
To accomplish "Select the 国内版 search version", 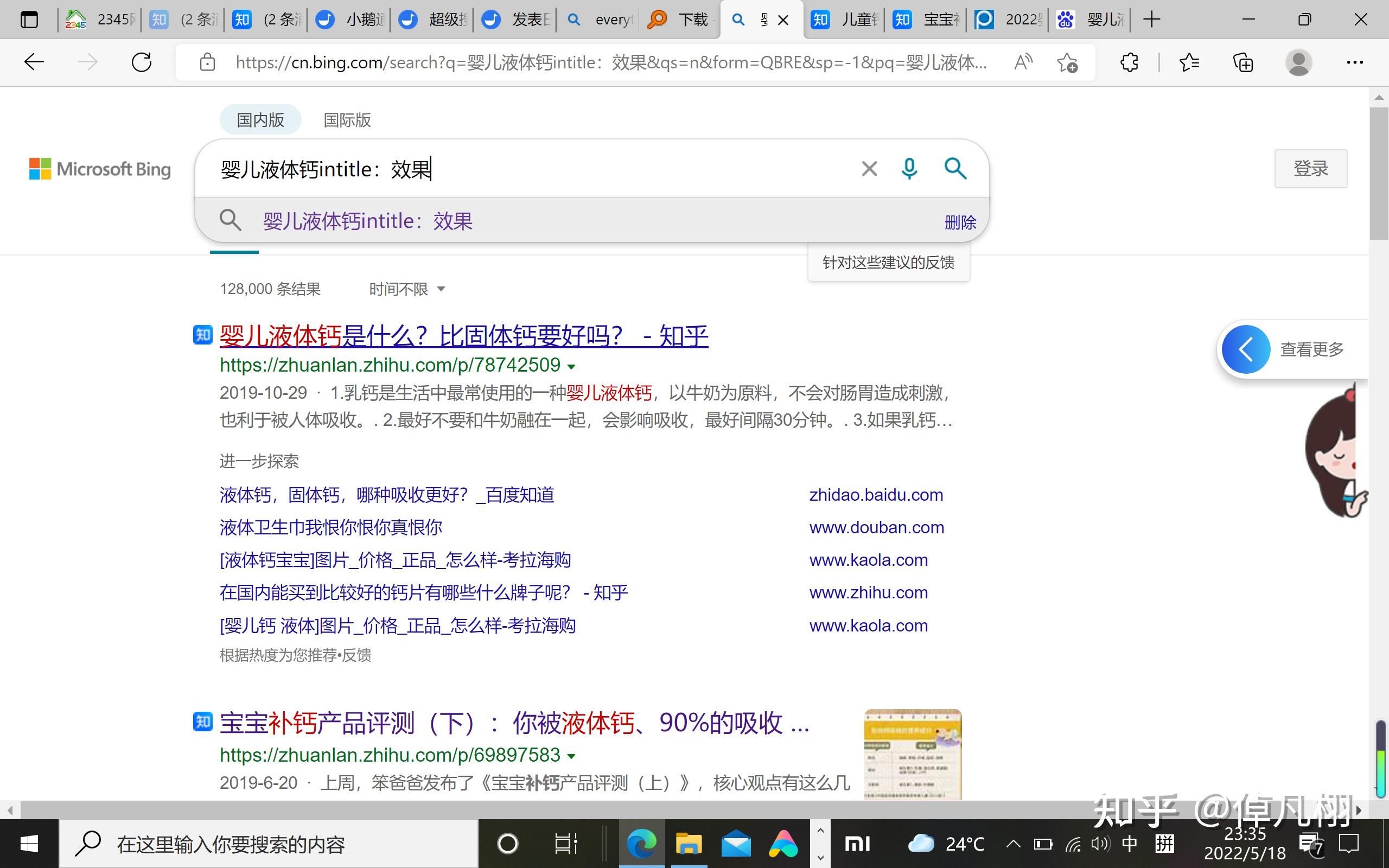I will [260, 119].
